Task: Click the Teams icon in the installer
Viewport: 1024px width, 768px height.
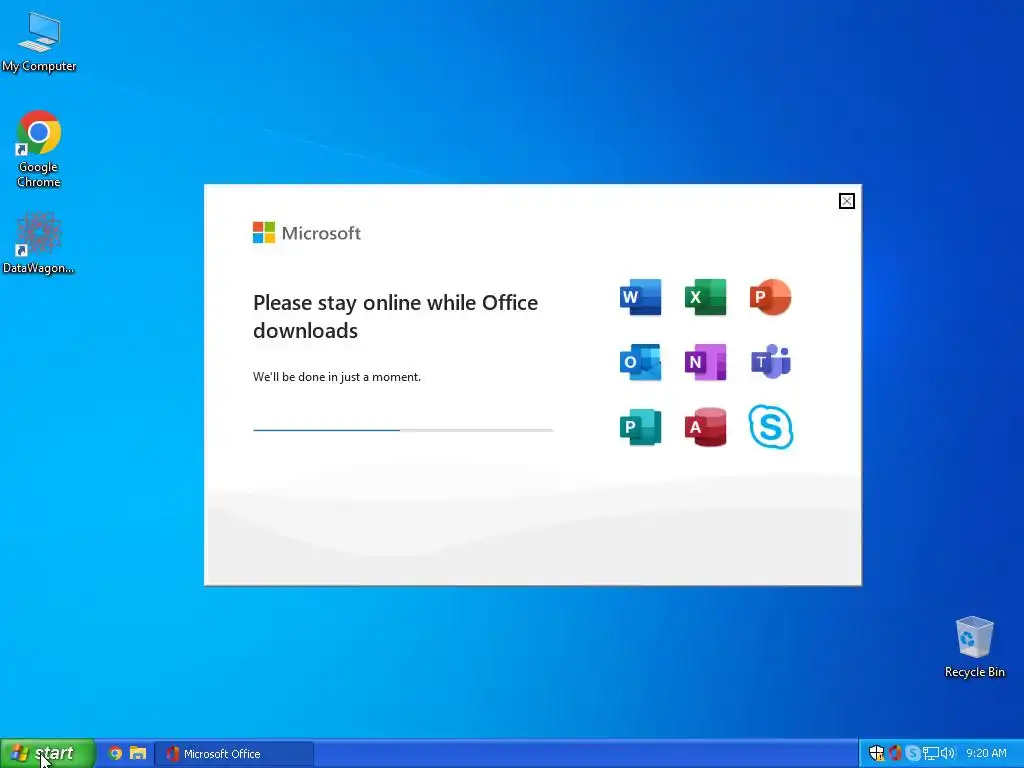Action: pyautogui.click(x=771, y=361)
